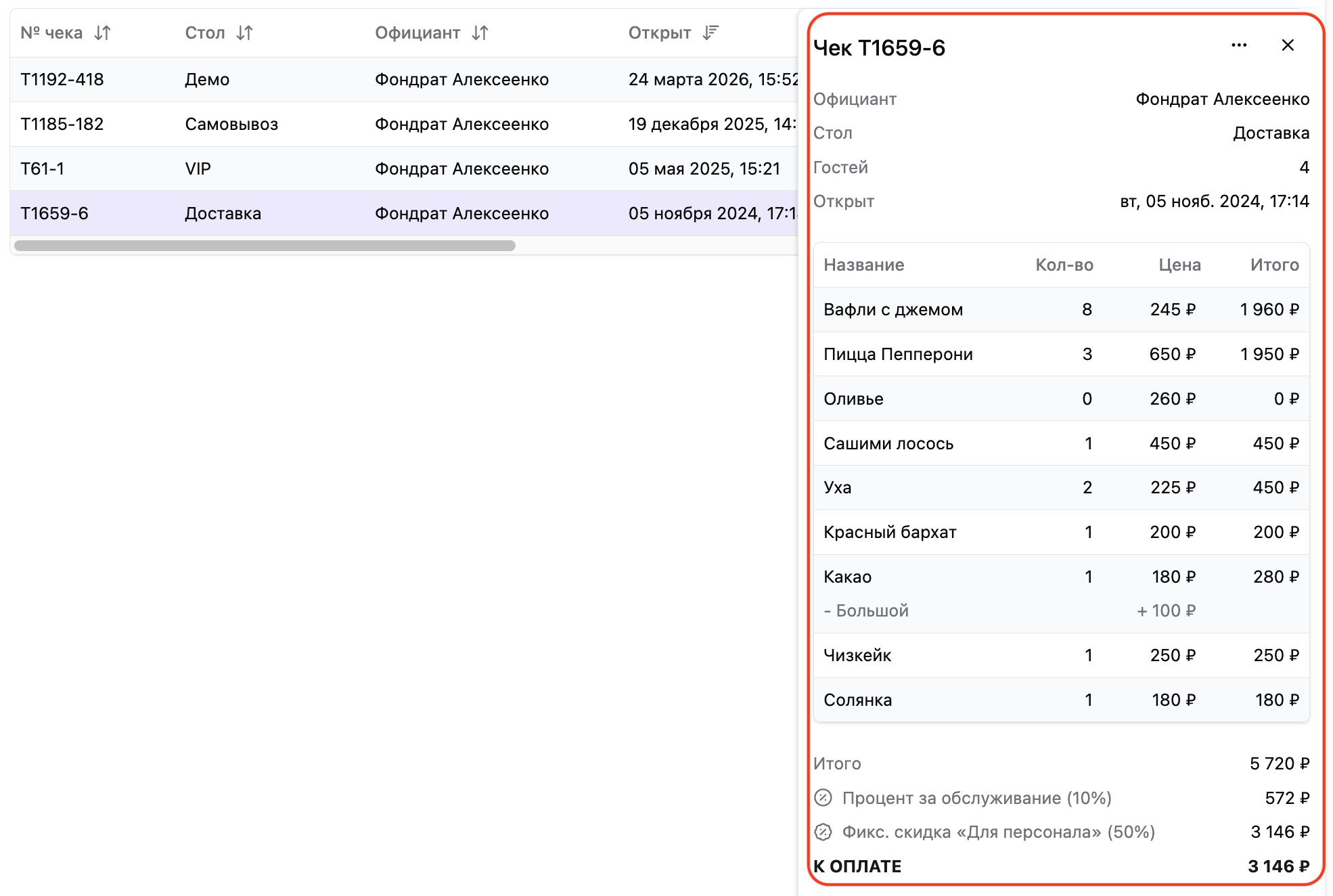The width and height of the screenshot is (1333, 896).
Task: Click the horizontal scrollbar under the table
Action: (x=265, y=246)
